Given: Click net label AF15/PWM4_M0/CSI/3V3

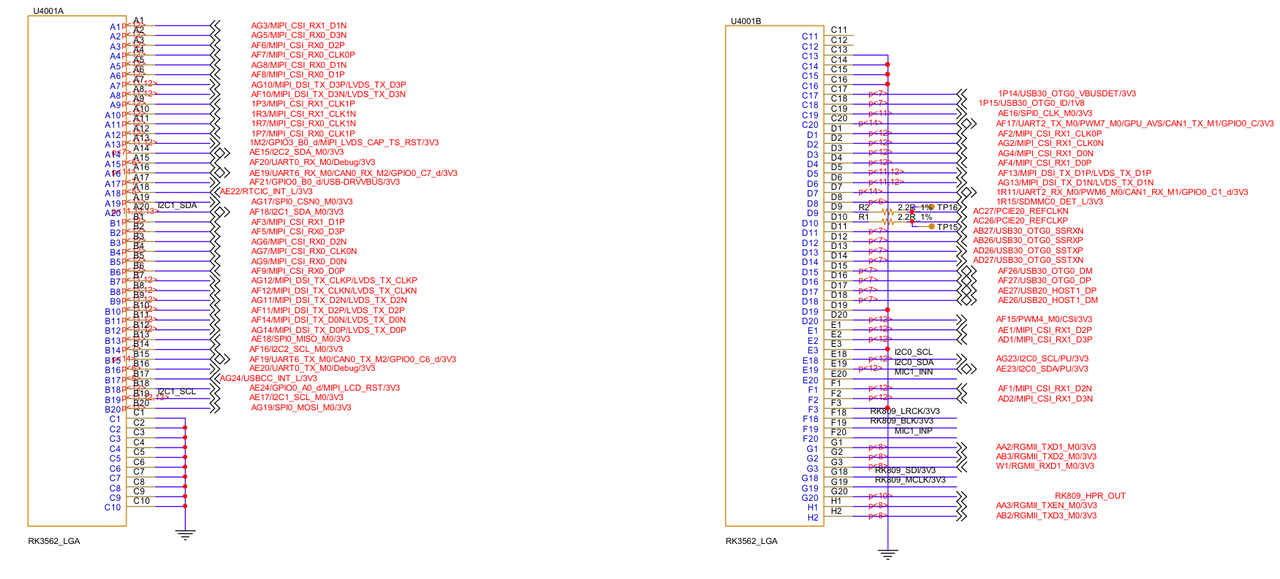Looking at the screenshot, I should (1045, 319).
